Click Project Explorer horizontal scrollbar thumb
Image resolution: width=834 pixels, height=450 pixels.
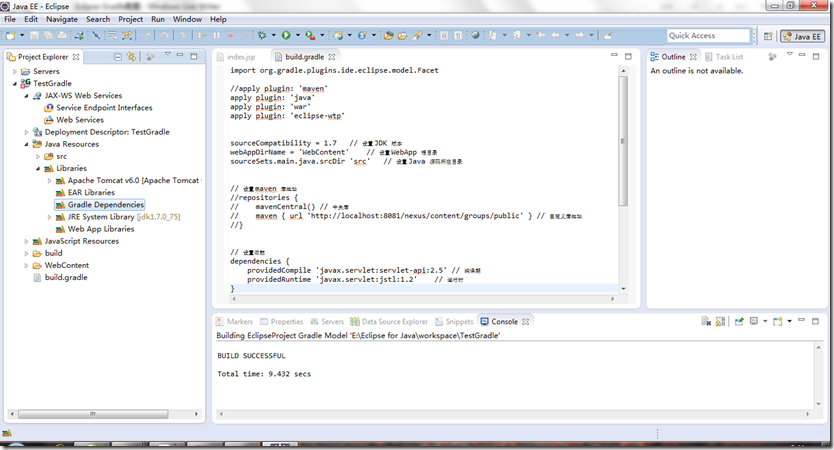[93, 414]
